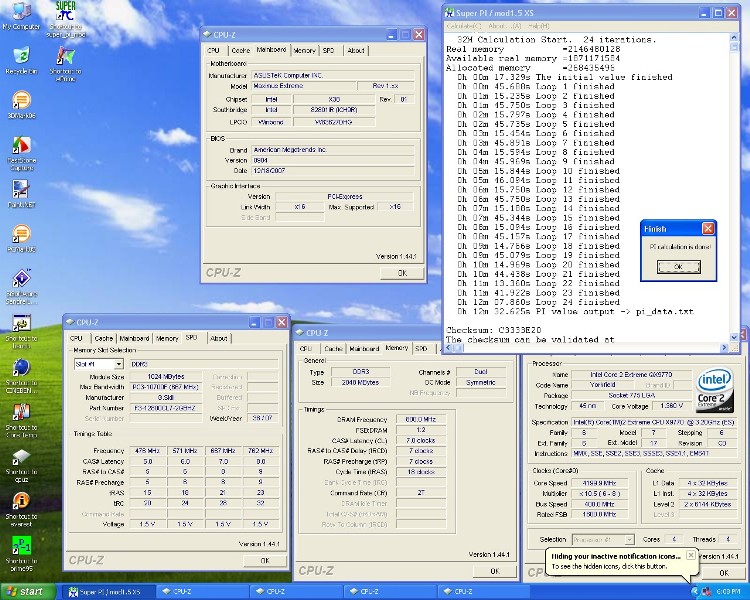This screenshot has height=600, width=750.
Task: Switch to Mainboard tab in SPD CPU-Z window
Action: 134,338
